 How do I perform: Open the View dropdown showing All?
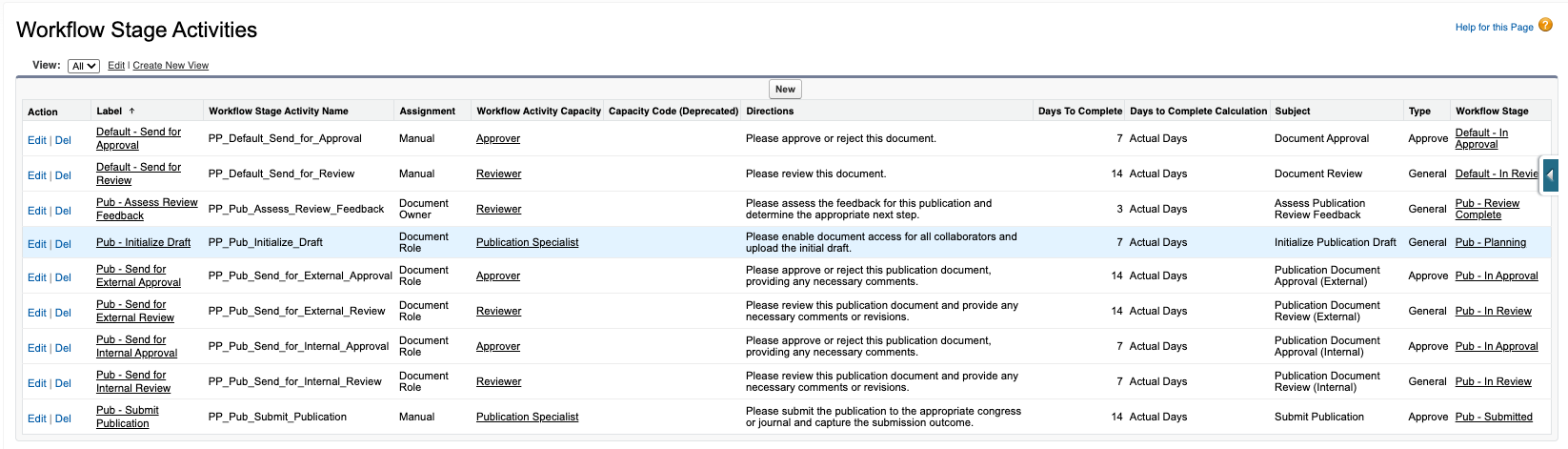pos(84,66)
